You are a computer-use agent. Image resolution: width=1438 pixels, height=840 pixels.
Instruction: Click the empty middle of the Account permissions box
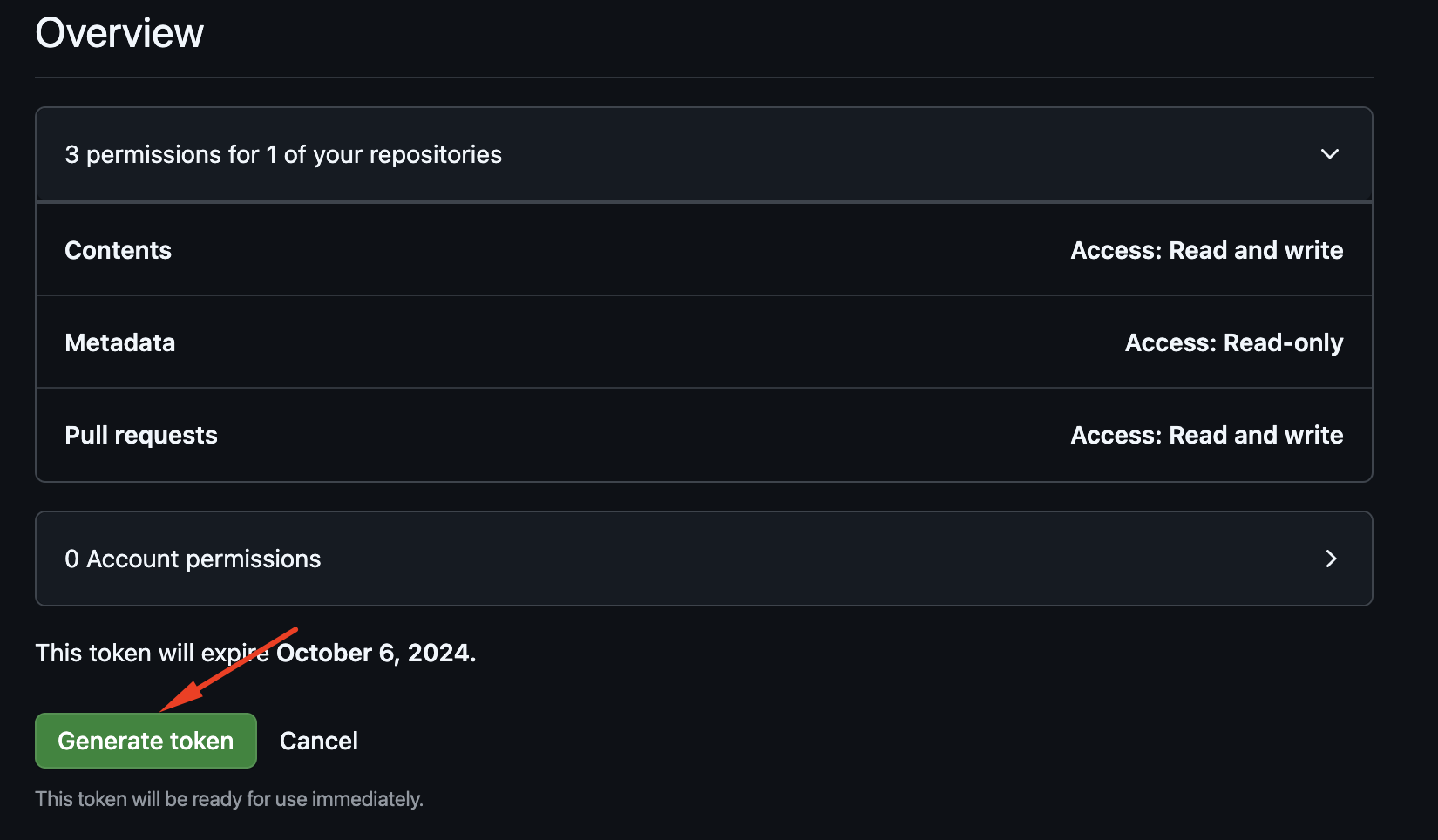(784, 559)
